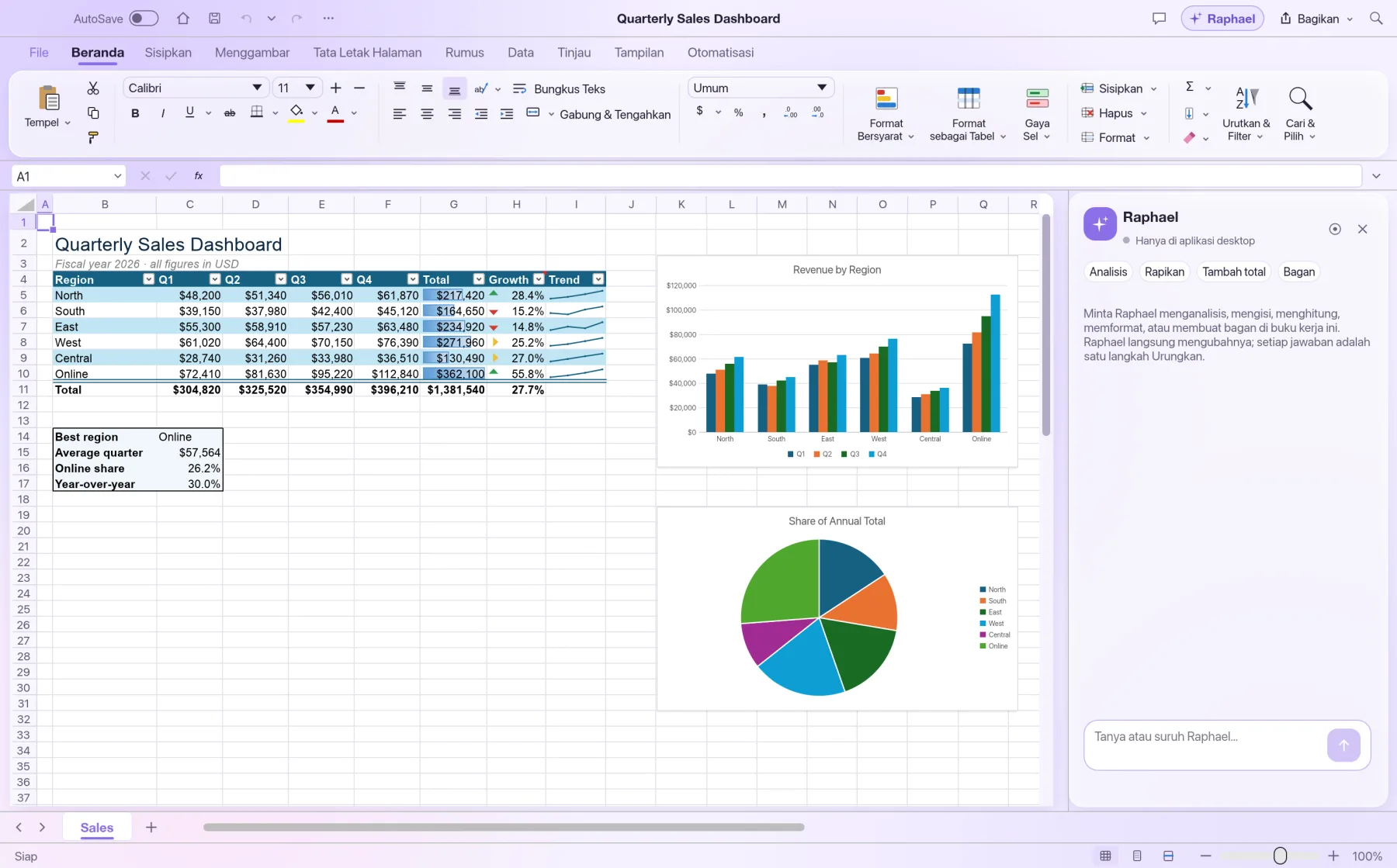Switch to the Tata Letak Halaman tab

point(368,53)
